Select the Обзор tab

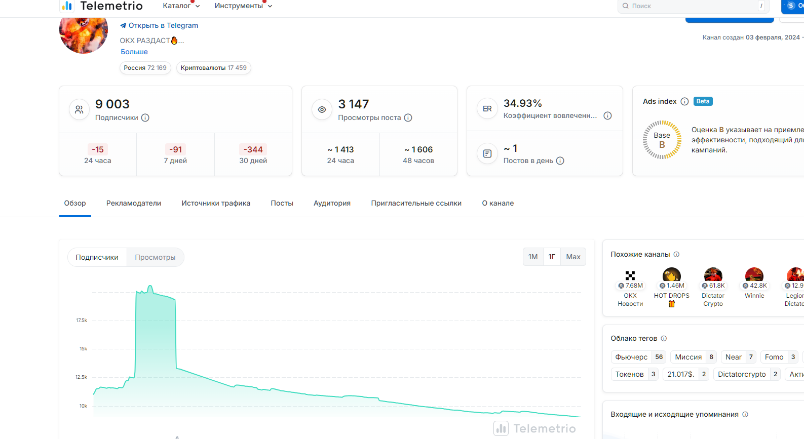pyautogui.click(x=75, y=203)
